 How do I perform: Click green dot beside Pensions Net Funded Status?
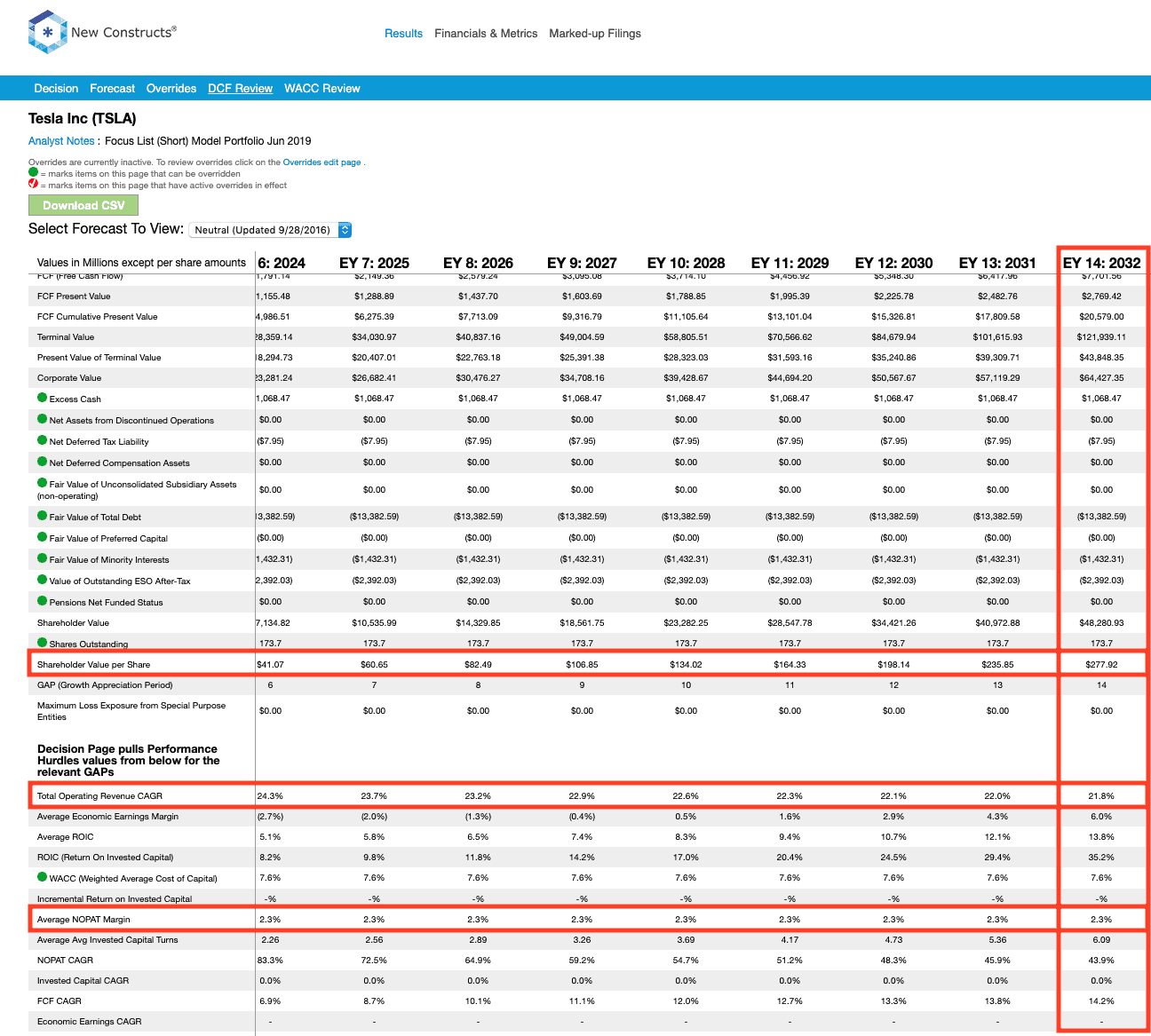[42, 601]
